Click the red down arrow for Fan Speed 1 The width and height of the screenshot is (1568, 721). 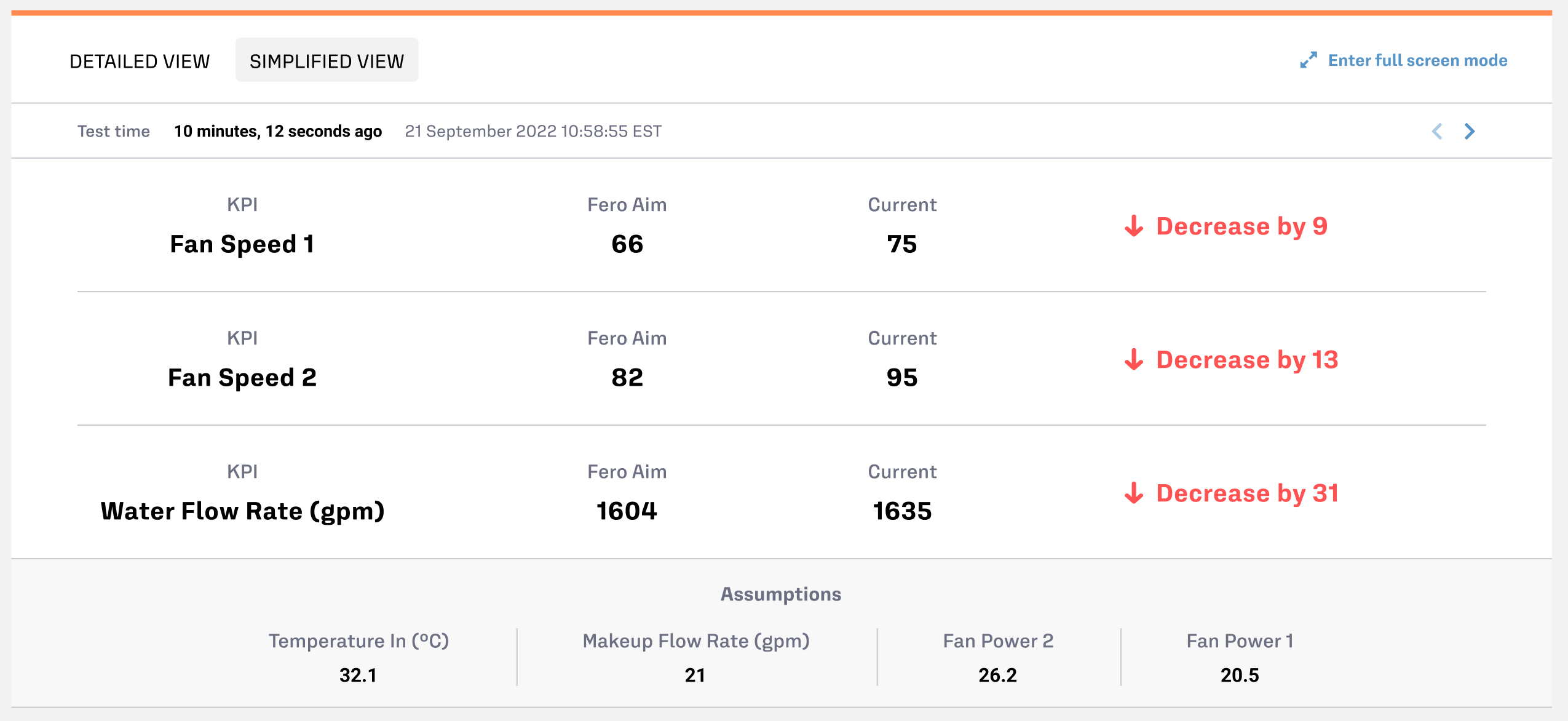click(1134, 226)
